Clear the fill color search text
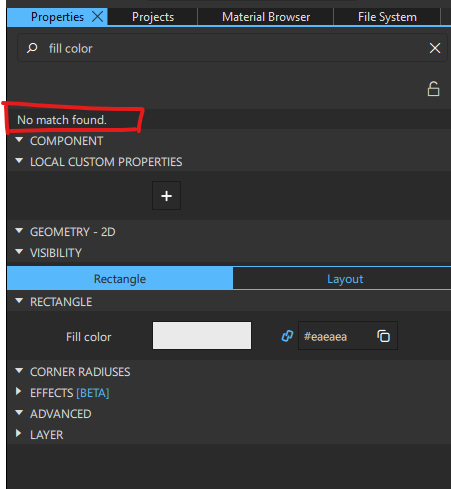The image size is (451, 489). (x=435, y=48)
